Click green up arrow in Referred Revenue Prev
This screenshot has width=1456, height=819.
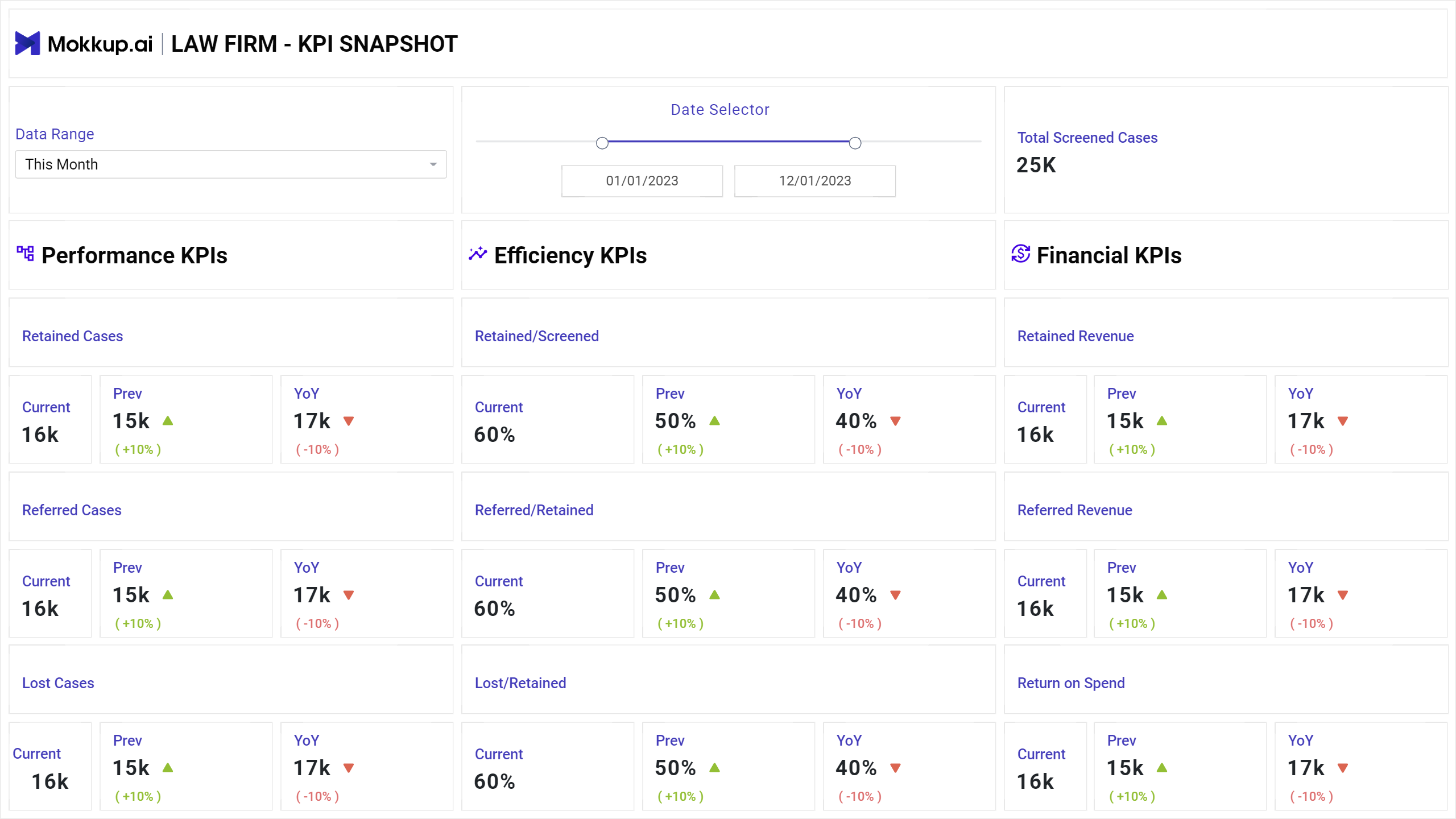1162,595
